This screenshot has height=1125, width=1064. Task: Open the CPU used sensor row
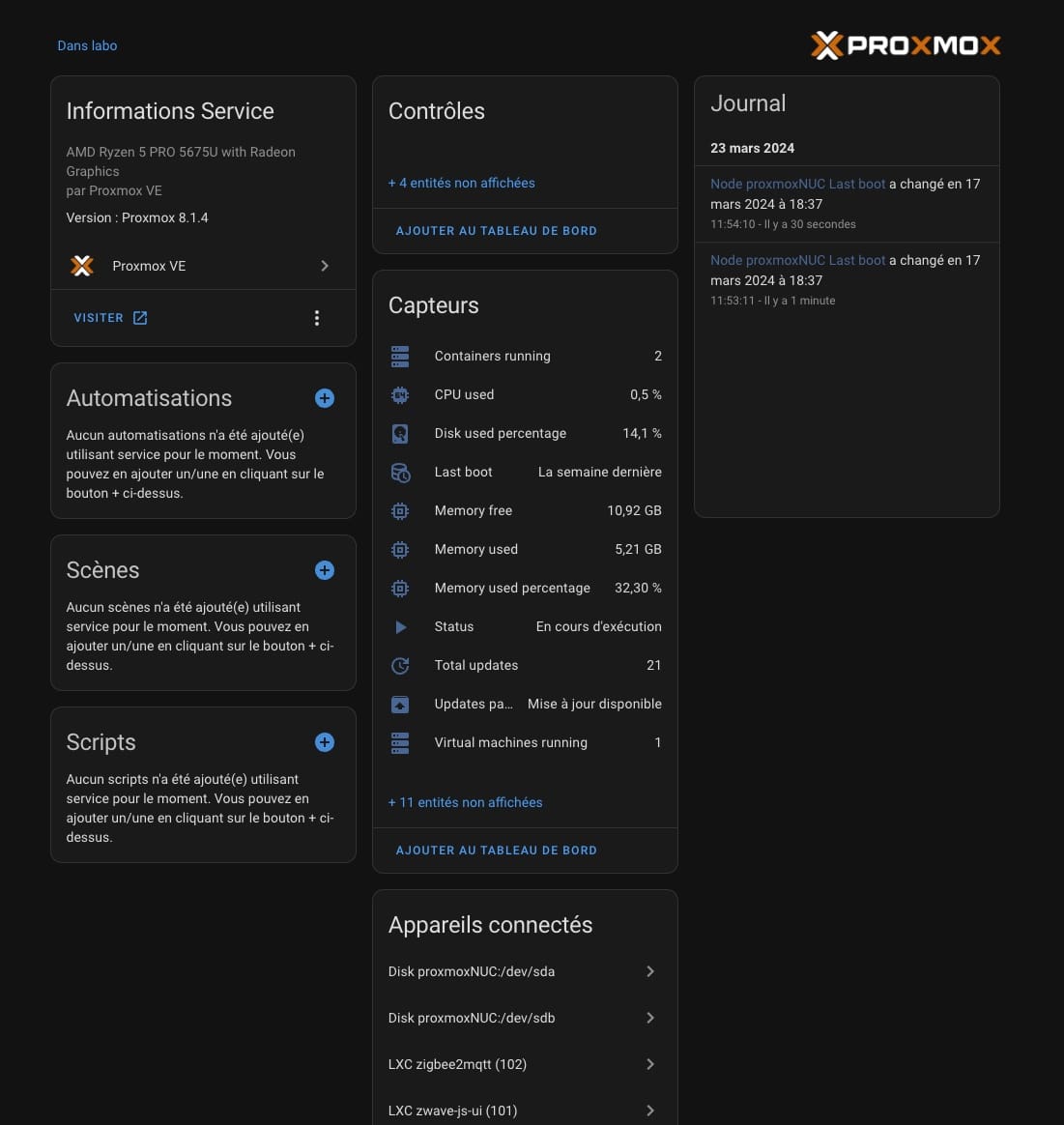[x=525, y=395]
